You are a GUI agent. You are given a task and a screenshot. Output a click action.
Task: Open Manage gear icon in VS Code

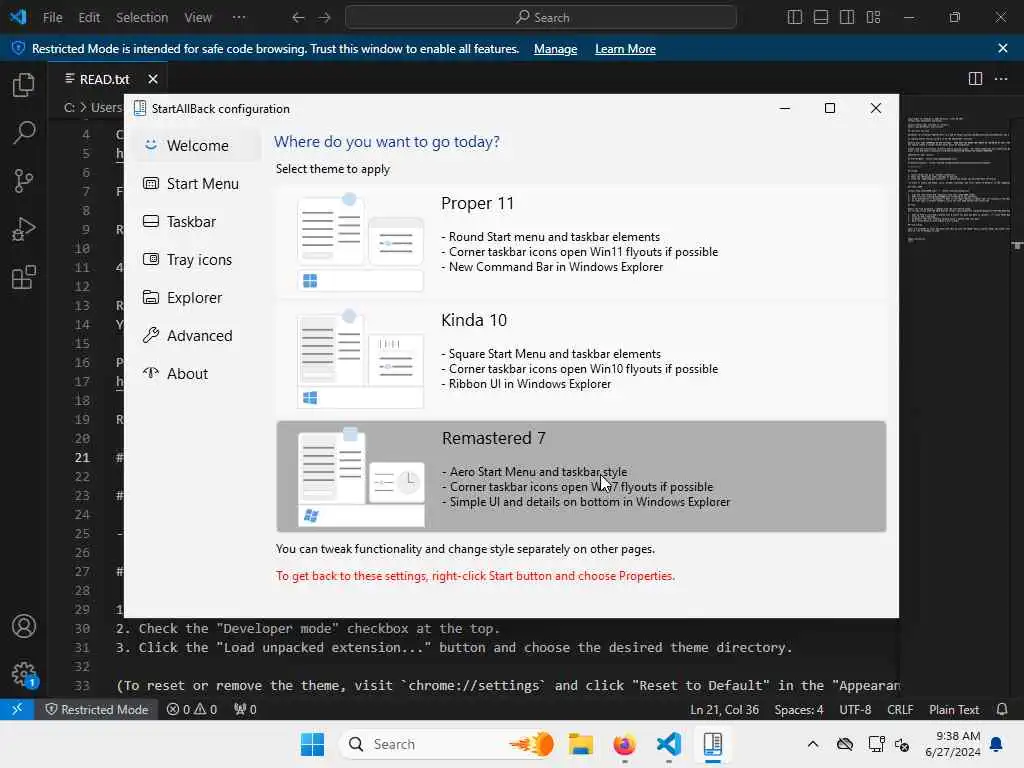tap(24, 674)
